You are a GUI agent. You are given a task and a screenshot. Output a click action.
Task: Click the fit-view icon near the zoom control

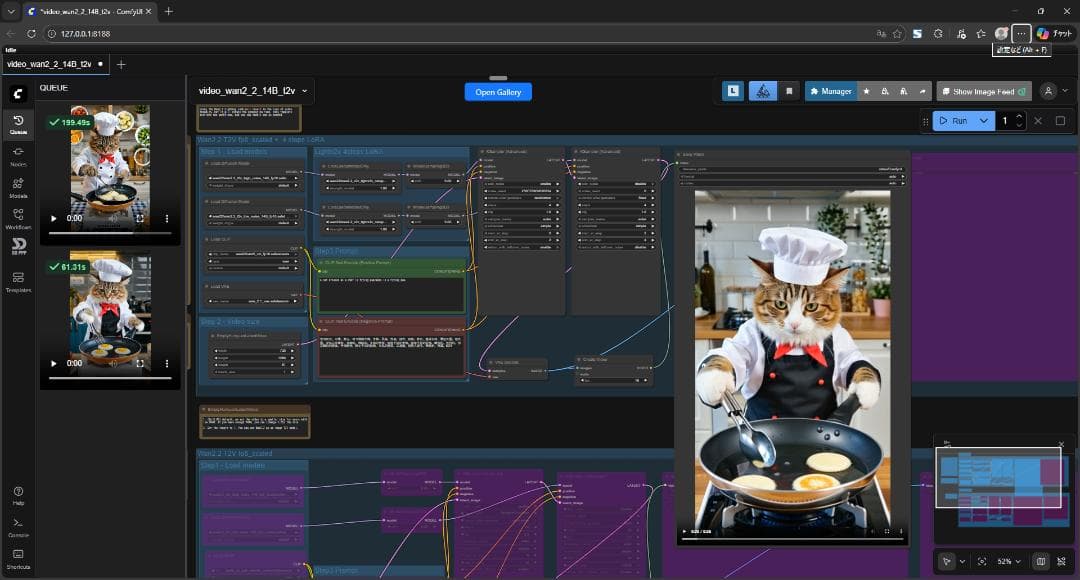point(982,561)
